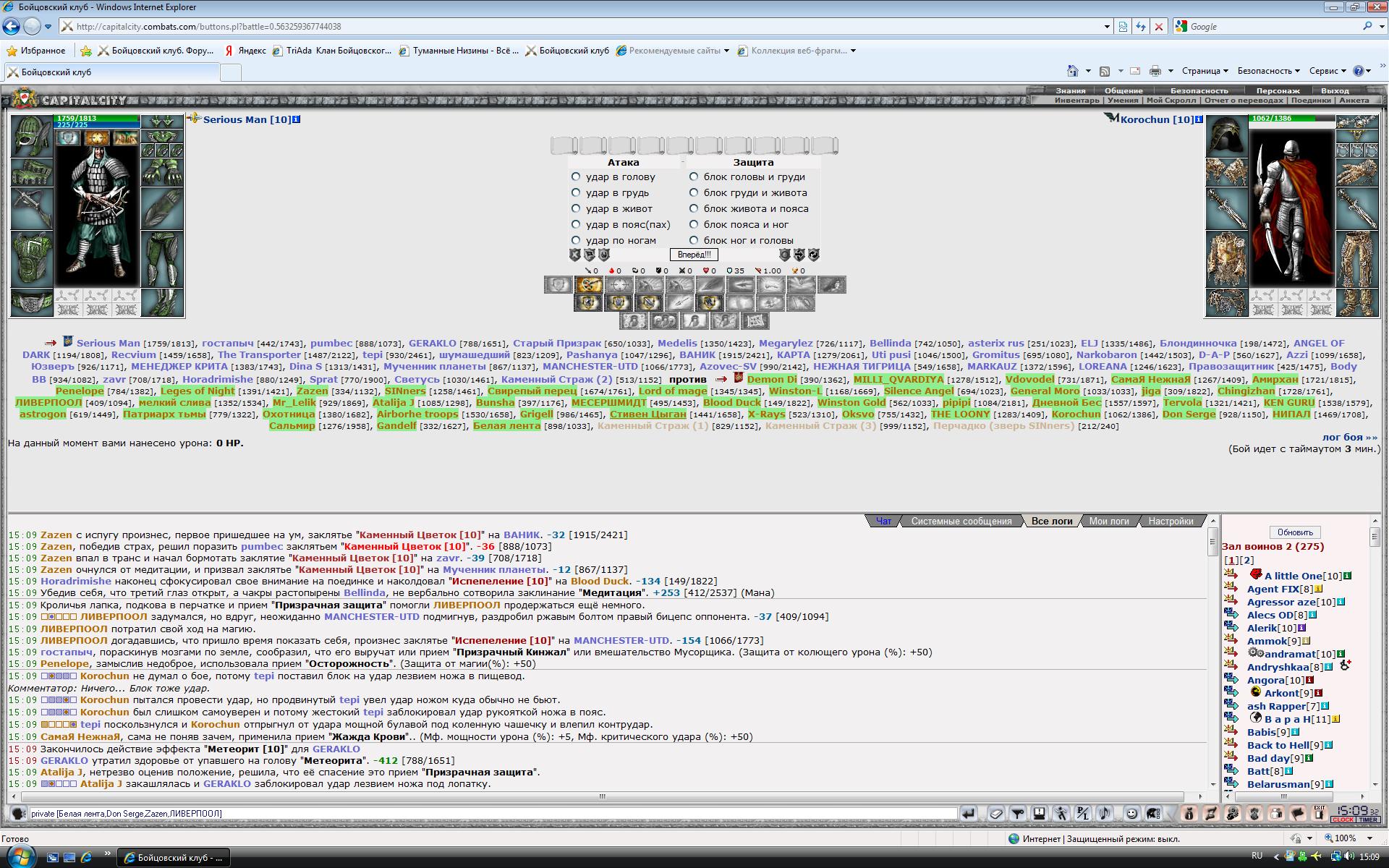The width and height of the screenshot is (1389, 868).
Task: Open Korochun [10] opponent profile link
Action: (x=1157, y=119)
